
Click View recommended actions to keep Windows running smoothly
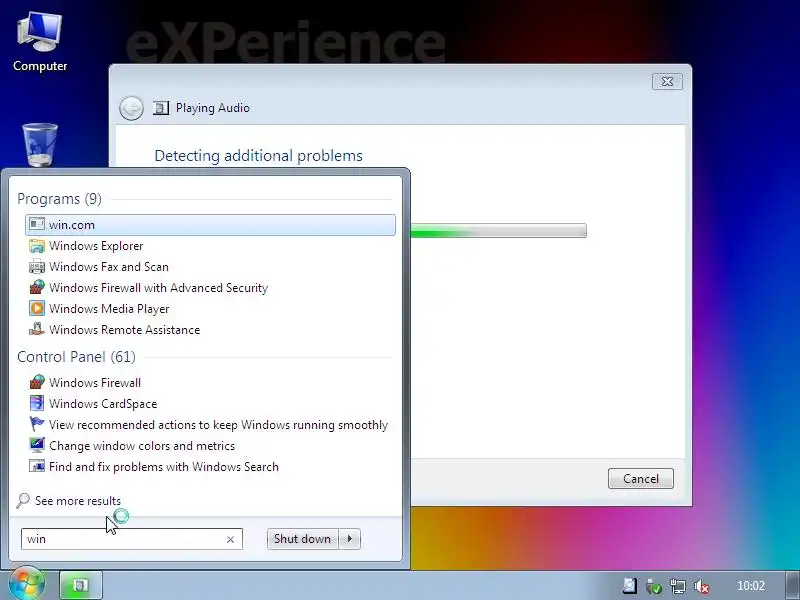click(218, 425)
